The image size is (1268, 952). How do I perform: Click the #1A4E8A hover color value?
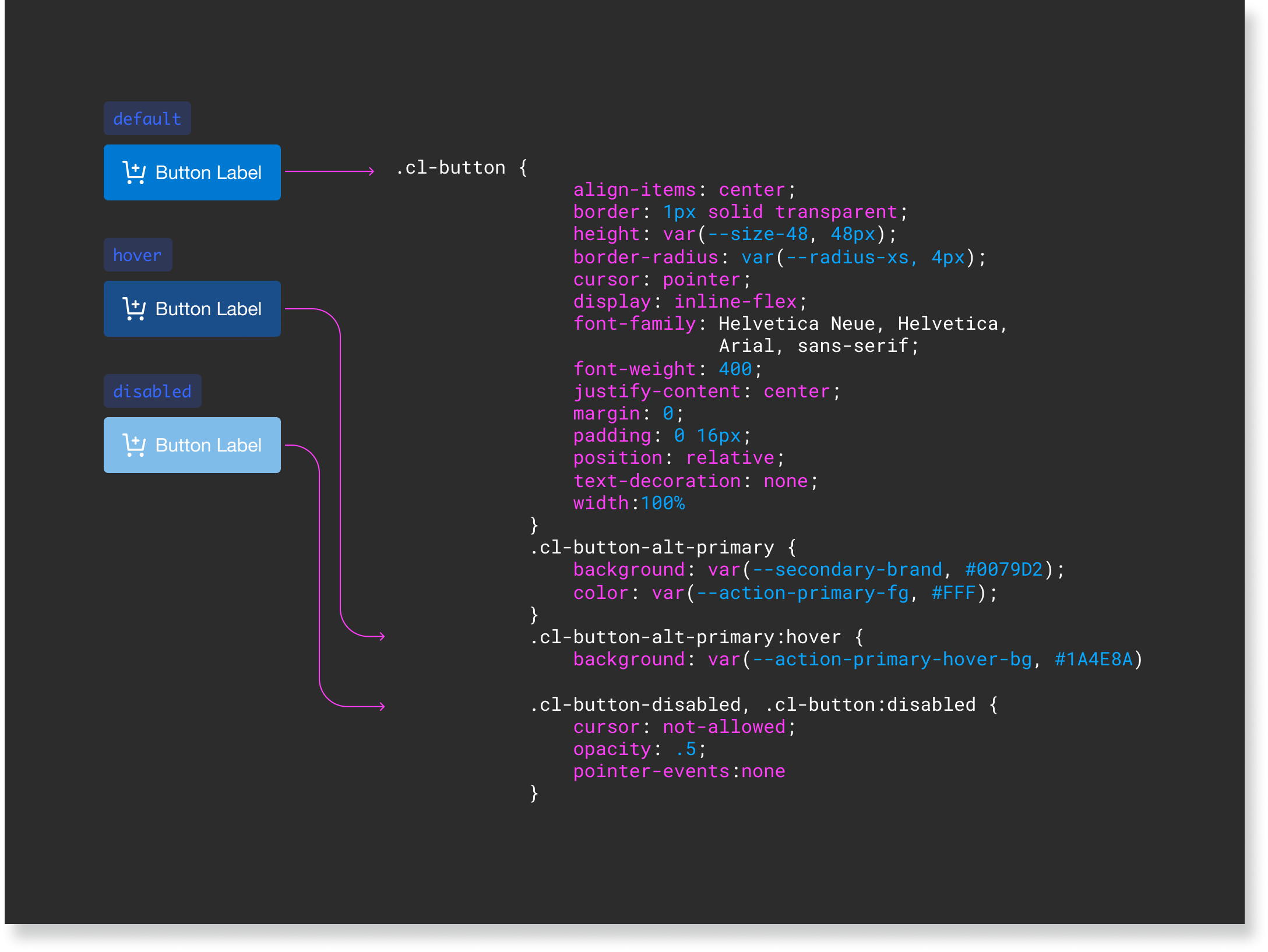click(1093, 660)
